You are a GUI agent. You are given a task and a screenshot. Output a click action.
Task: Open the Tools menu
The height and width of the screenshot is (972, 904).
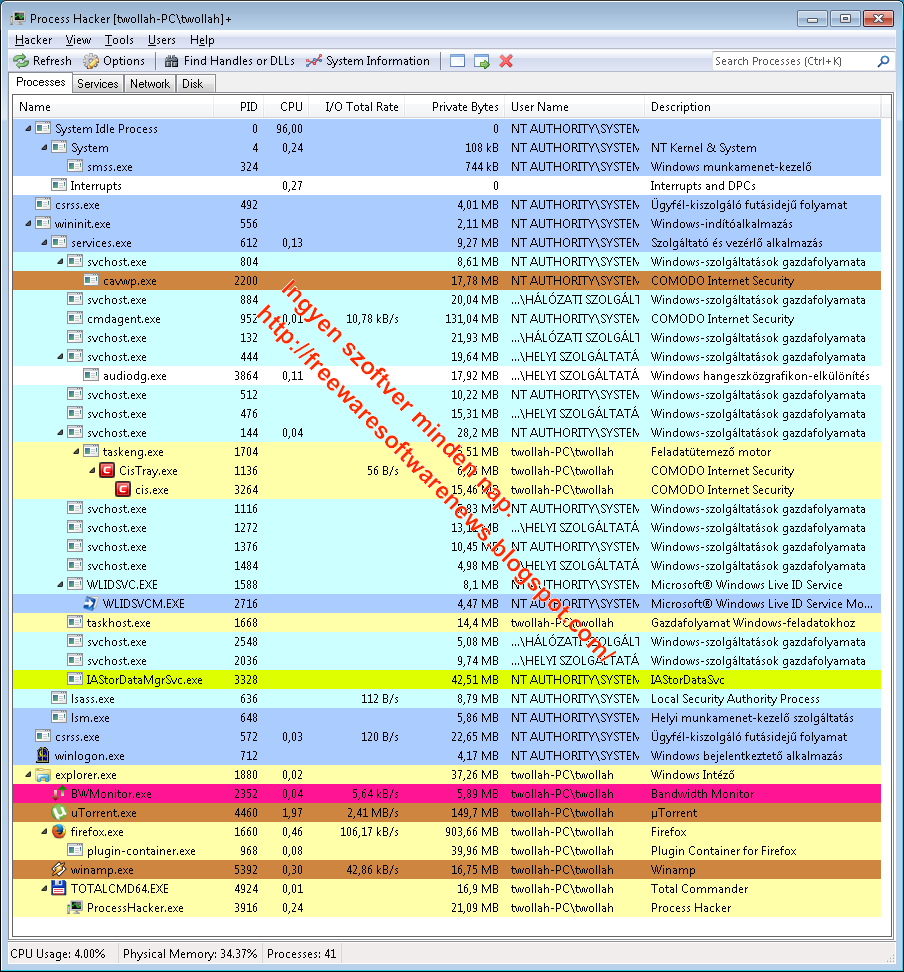point(119,40)
